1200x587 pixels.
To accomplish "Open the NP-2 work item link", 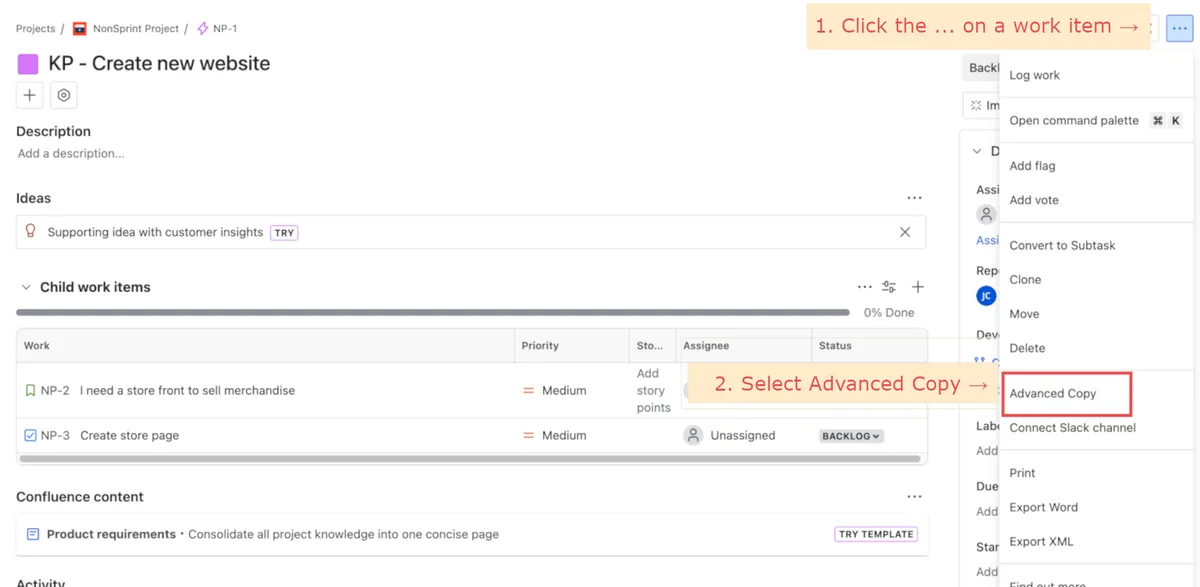I will 55,391.
